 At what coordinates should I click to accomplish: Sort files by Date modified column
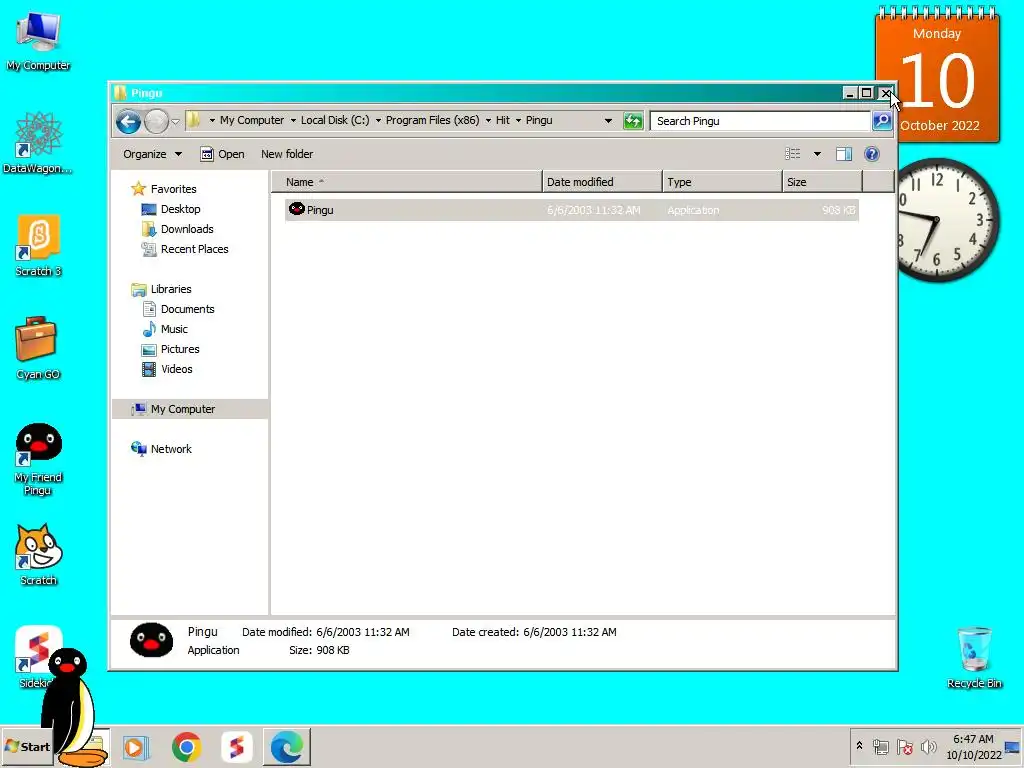[602, 182]
